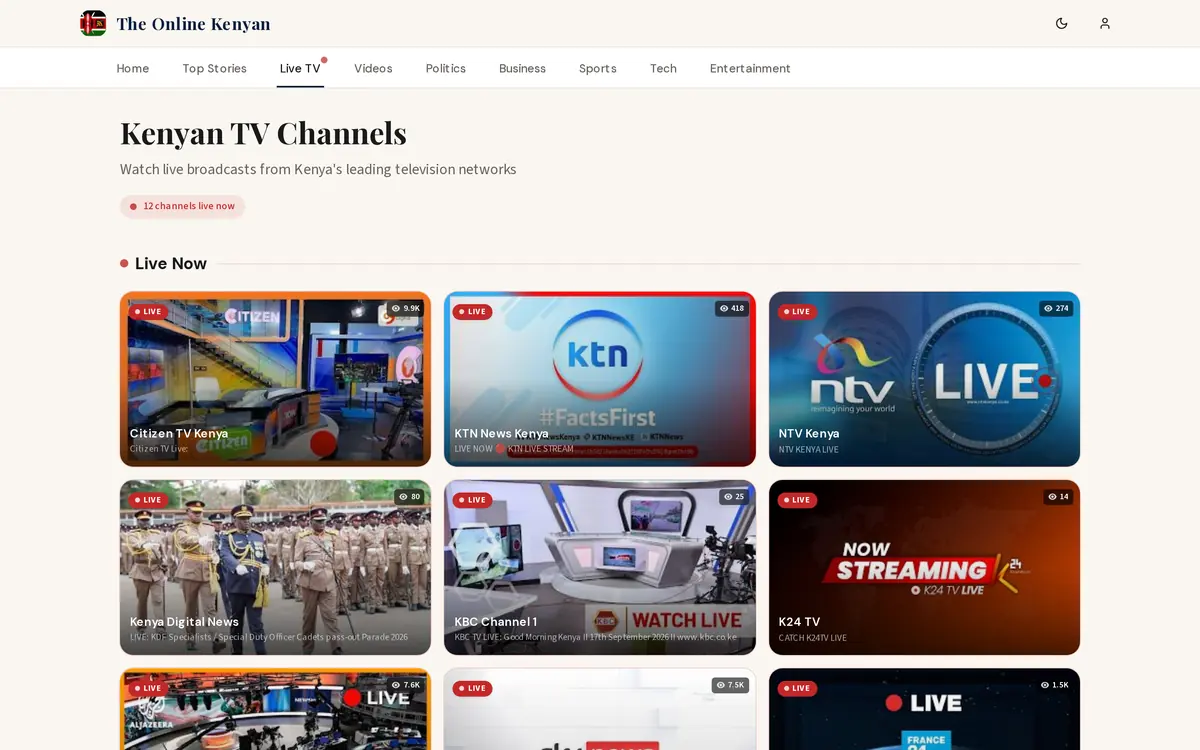Click the Citizen TV Kenya channel title
1200x750 pixels.
point(179,434)
